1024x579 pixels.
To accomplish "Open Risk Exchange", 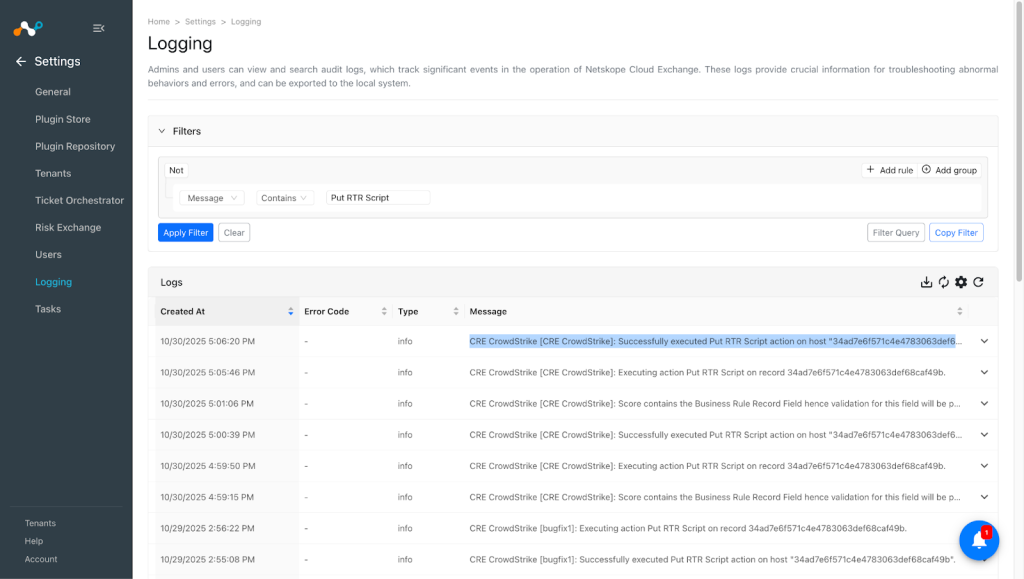I will pos(68,228).
